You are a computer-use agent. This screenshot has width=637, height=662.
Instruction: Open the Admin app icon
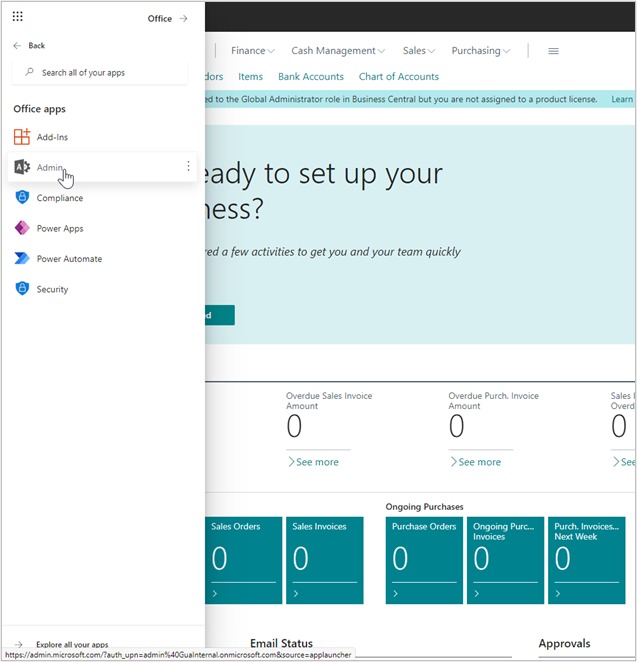pos(22,167)
